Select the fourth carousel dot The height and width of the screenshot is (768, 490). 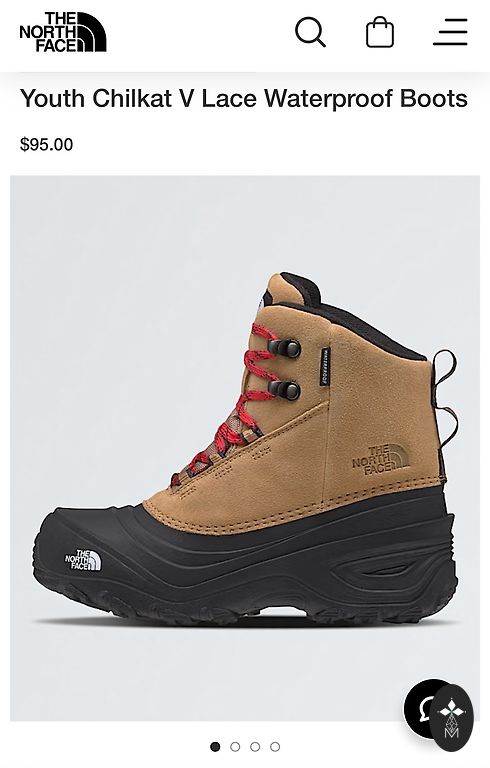(275, 746)
